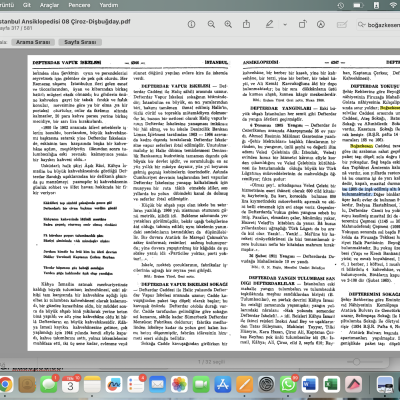Image resolution: width=400 pixels, height=400 pixels.
Task: Launch Google Chrome from the Dock
Action: [5, 384]
